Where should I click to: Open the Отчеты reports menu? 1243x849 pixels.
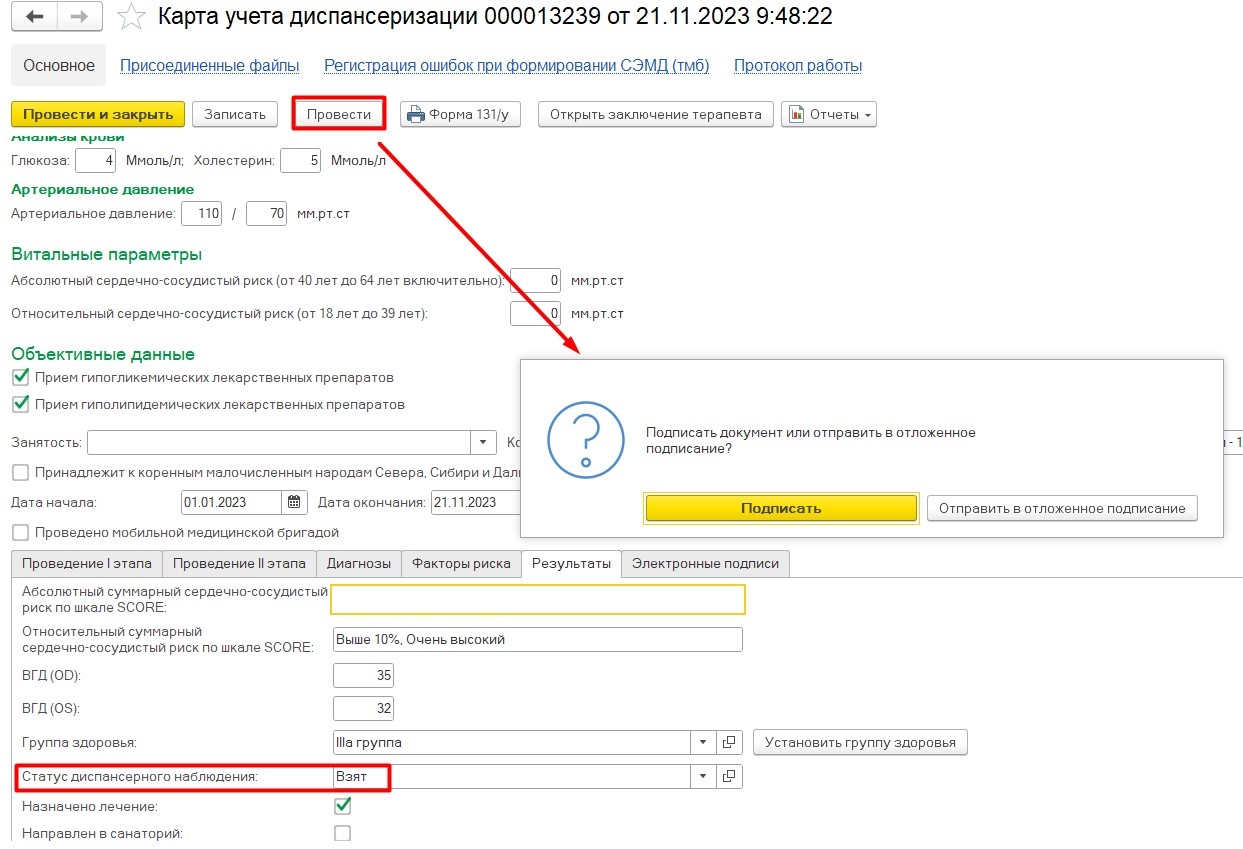pos(828,114)
